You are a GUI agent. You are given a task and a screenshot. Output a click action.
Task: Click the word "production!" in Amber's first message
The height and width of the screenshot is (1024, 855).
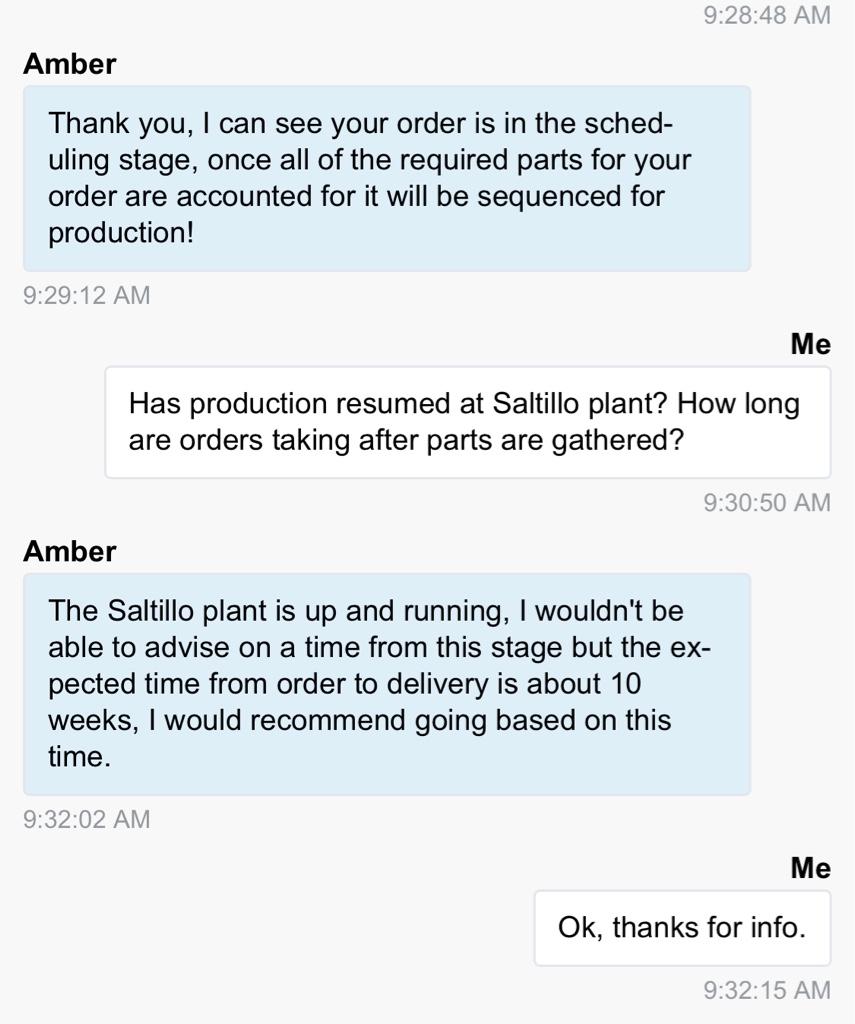(120, 232)
